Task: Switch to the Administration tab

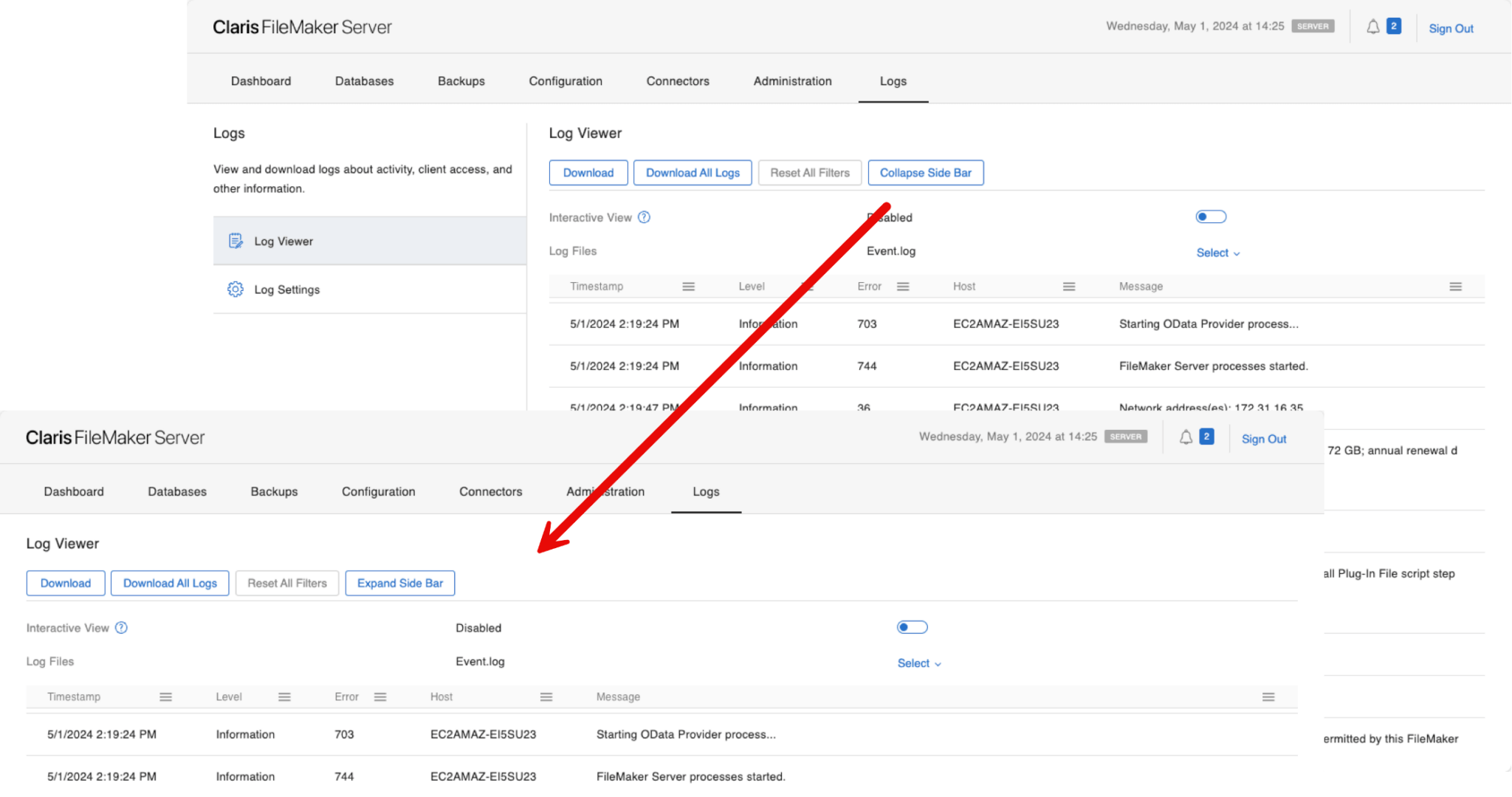Action: (x=792, y=81)
